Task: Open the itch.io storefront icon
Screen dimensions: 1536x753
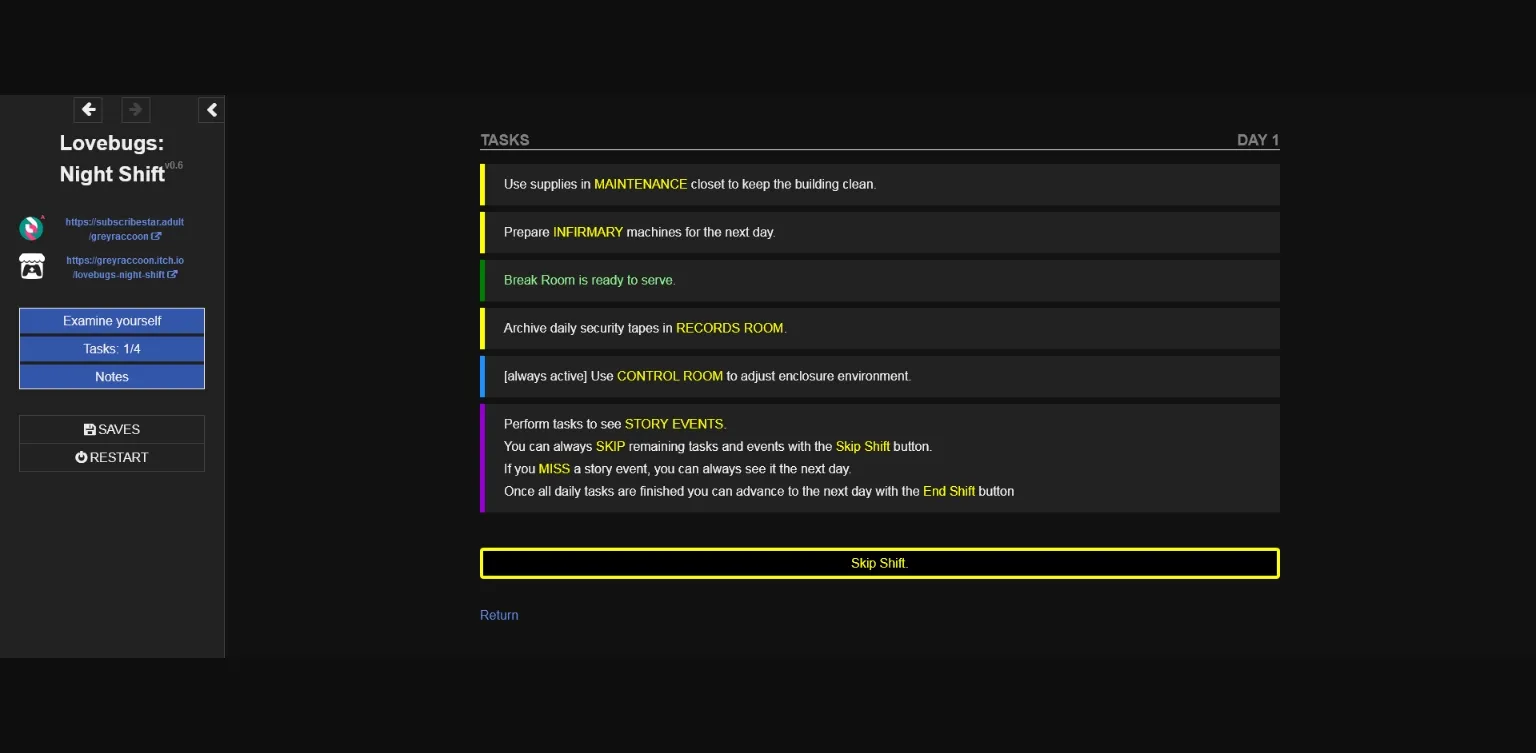Action: [x=31, y=265]
